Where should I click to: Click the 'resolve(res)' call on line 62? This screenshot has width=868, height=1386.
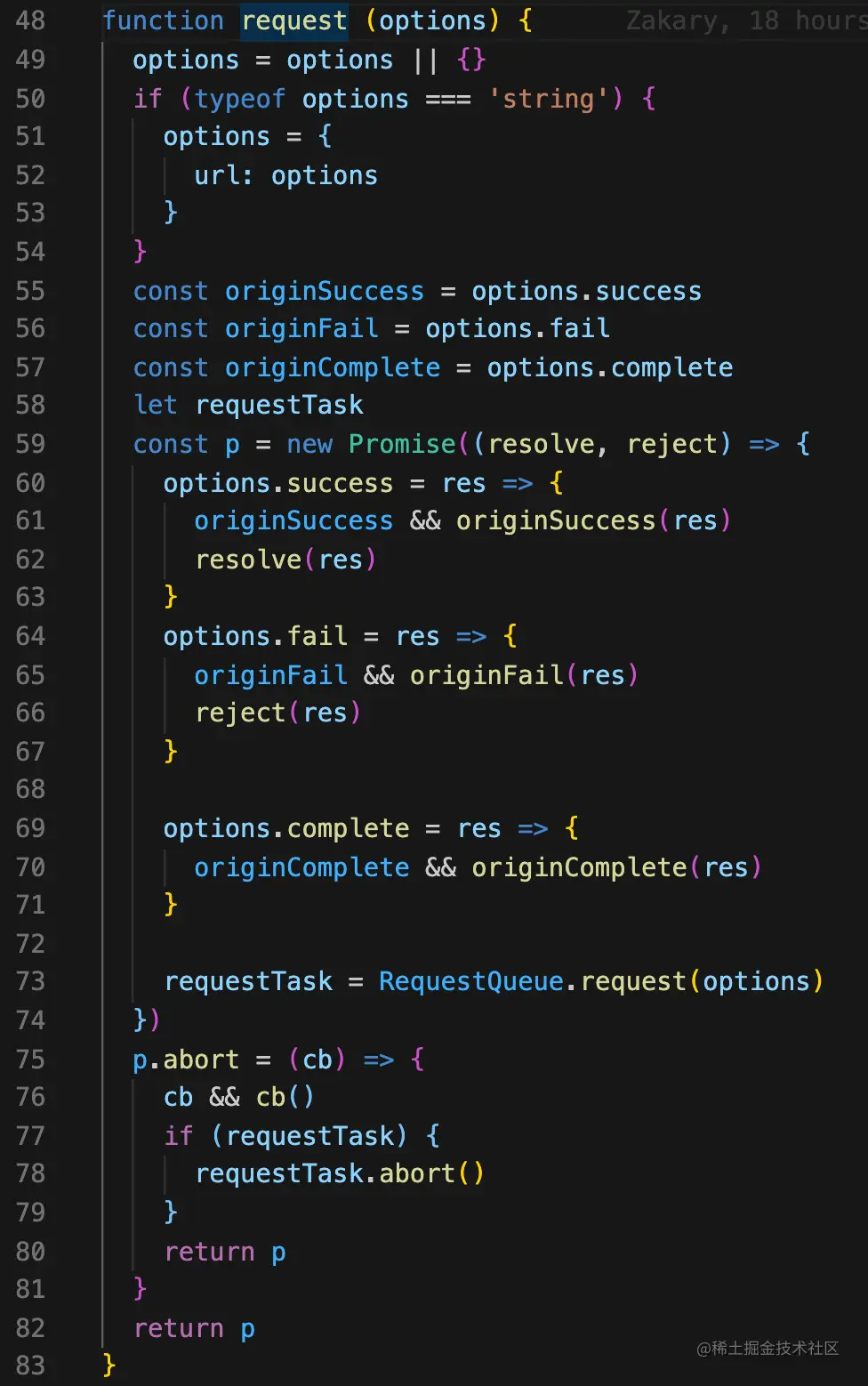point(286,560)
